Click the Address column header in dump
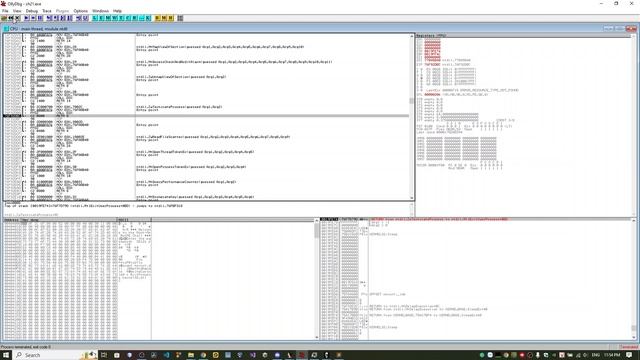 (11, 220)
